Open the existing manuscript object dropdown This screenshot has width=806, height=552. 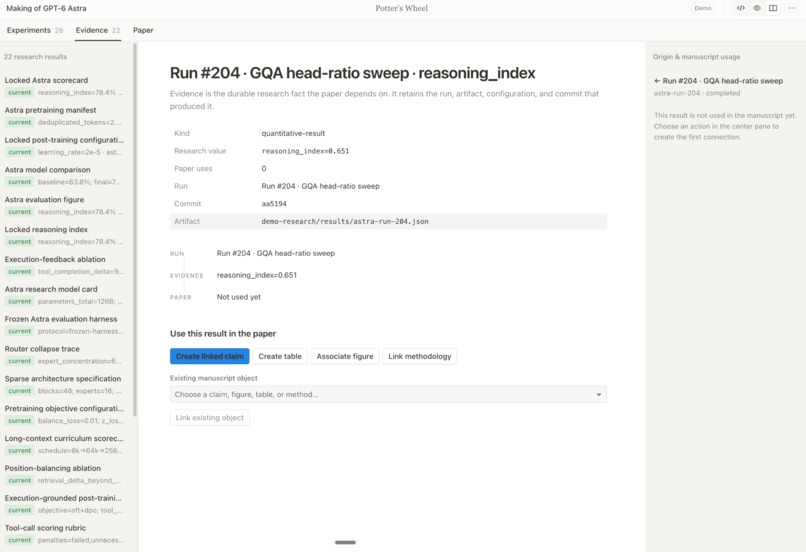[388, 394]
